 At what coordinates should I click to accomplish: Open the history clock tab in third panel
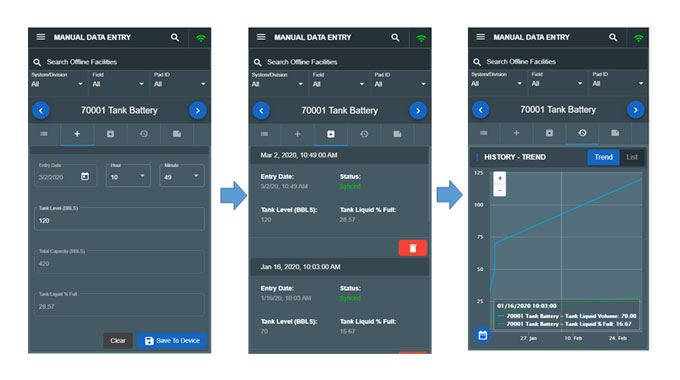click(582, 133)
